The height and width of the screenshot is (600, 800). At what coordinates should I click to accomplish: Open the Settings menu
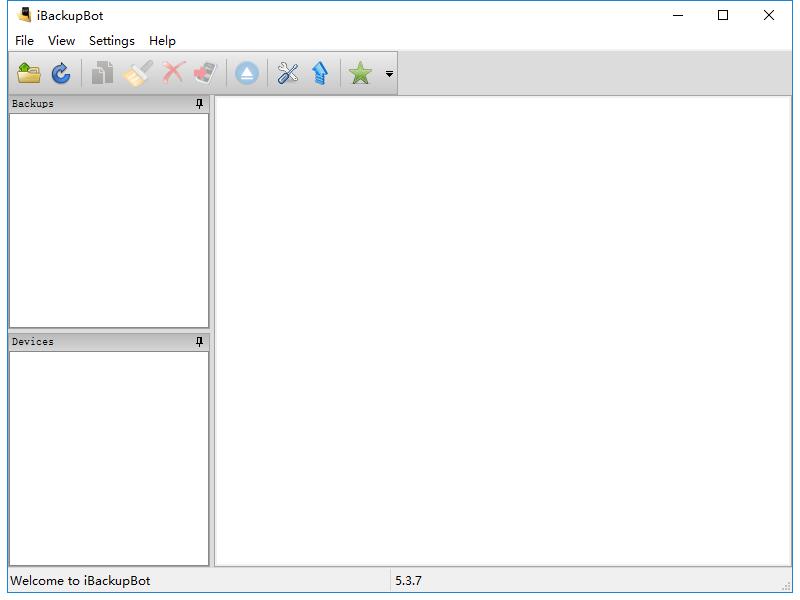tap(112, 41)
